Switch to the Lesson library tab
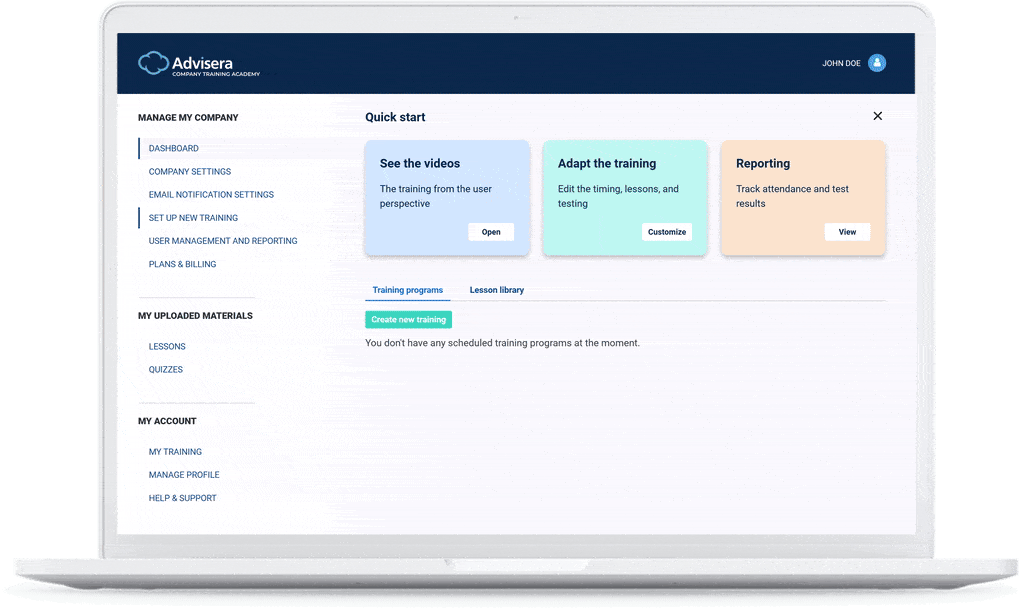Screen dimensions: 1022x610 point(497,290)
